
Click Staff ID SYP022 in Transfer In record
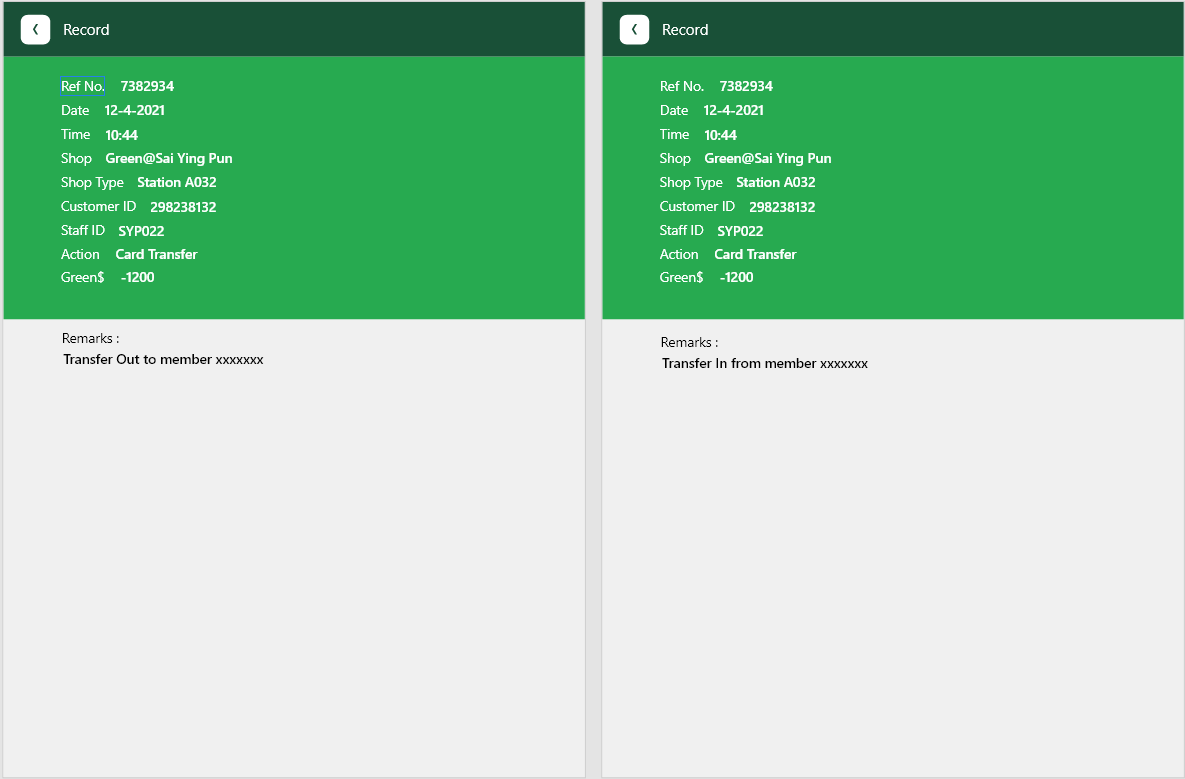(x=739, y=231)
